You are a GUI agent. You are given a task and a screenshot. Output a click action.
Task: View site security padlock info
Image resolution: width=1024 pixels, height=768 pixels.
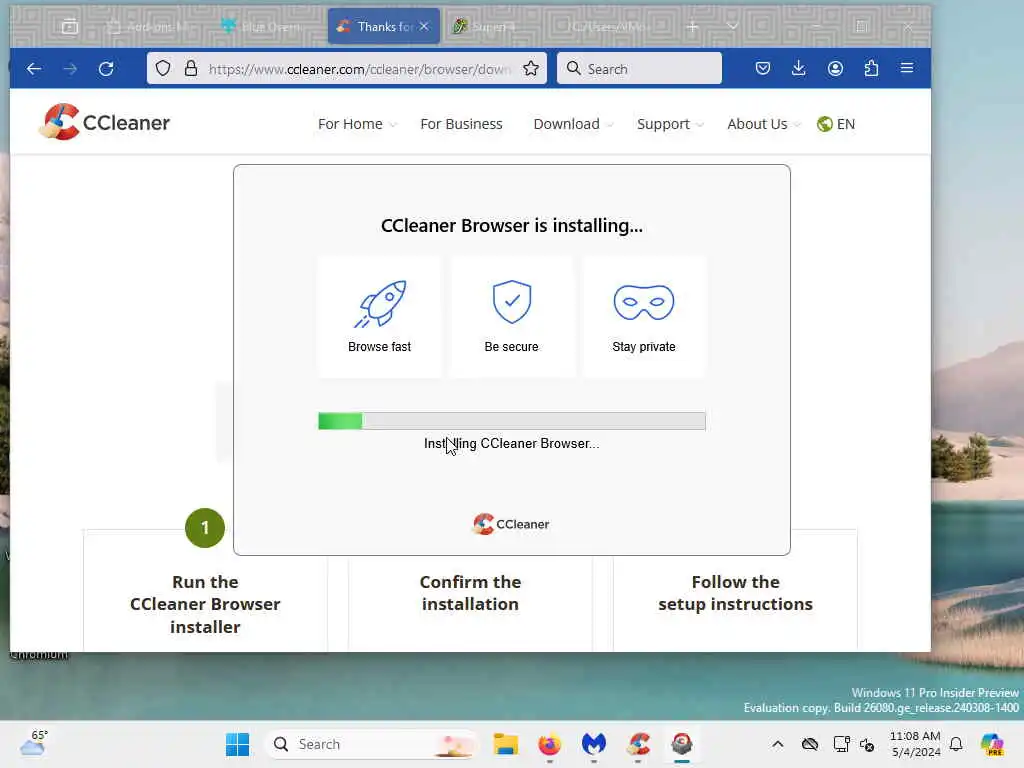(191, 69)
